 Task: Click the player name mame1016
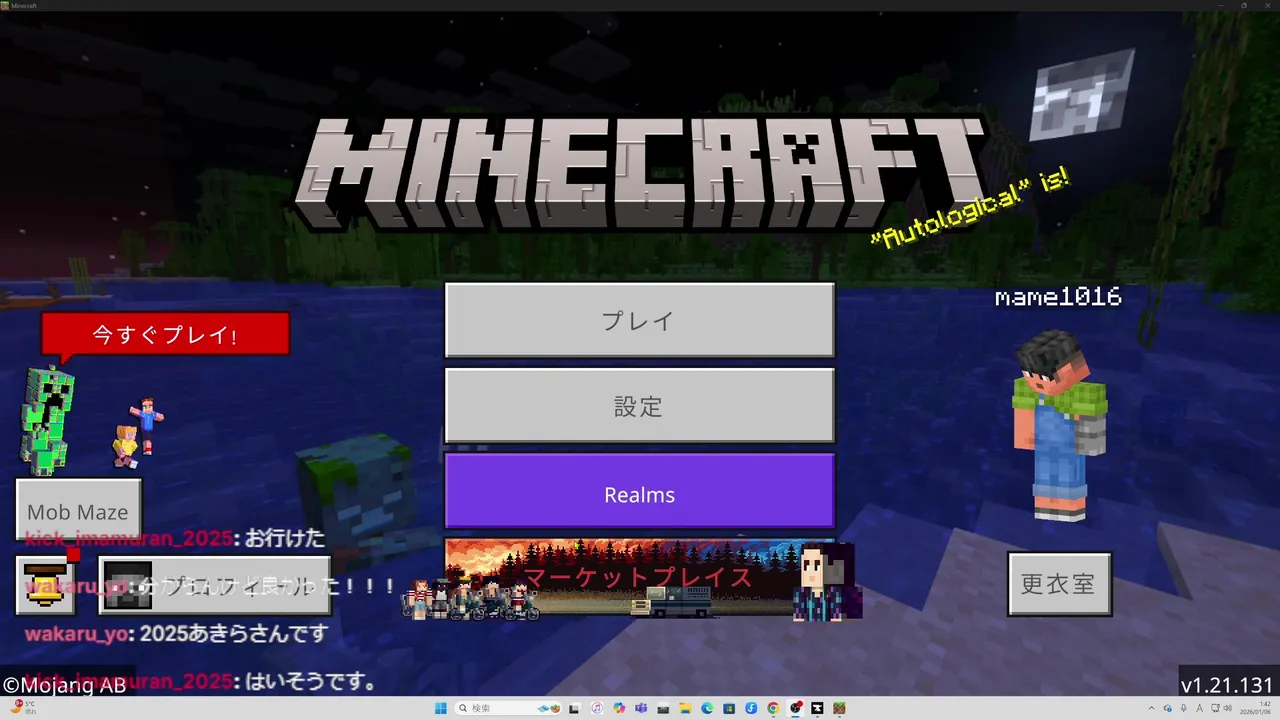1058,297
